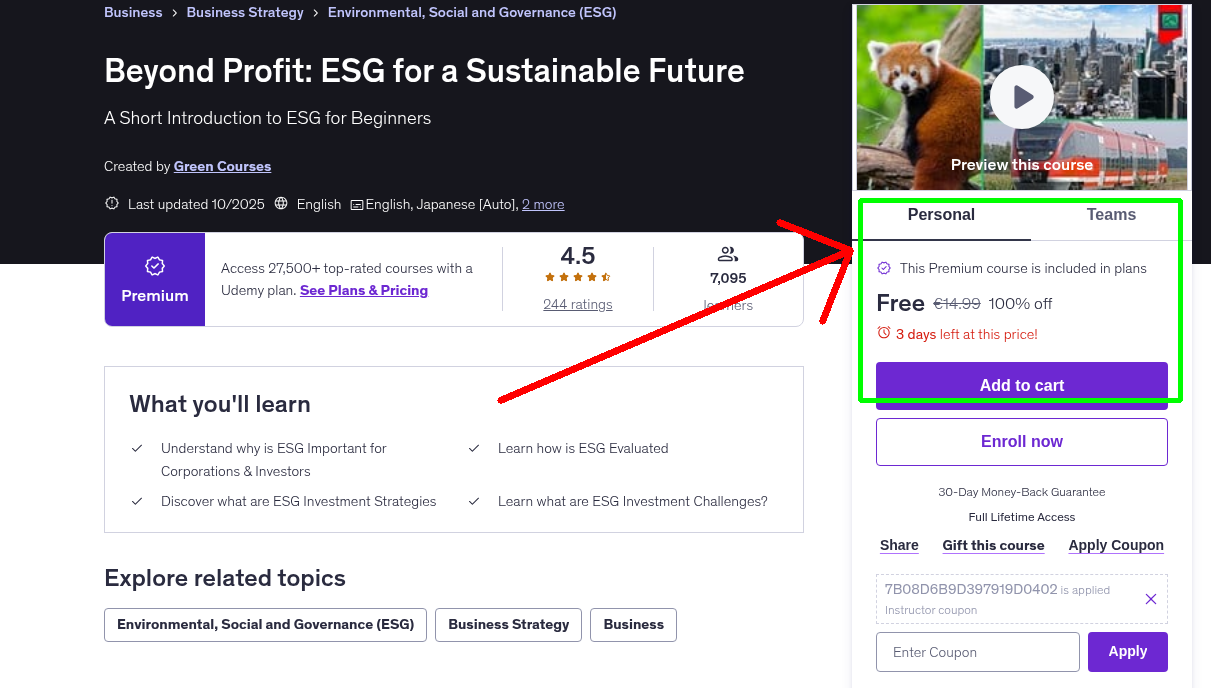Click the alarm clock icon beside 3 days left
1211x688 pixels.
click(886, 334)
